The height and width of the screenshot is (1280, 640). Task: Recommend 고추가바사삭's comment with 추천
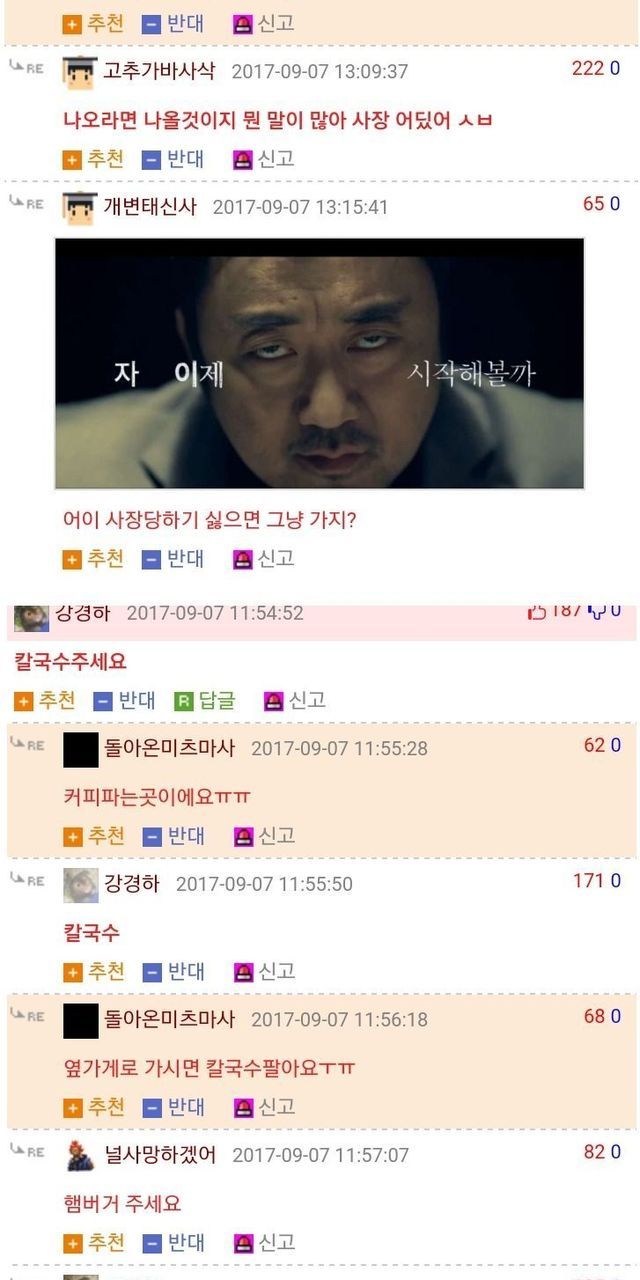(93, 159)
